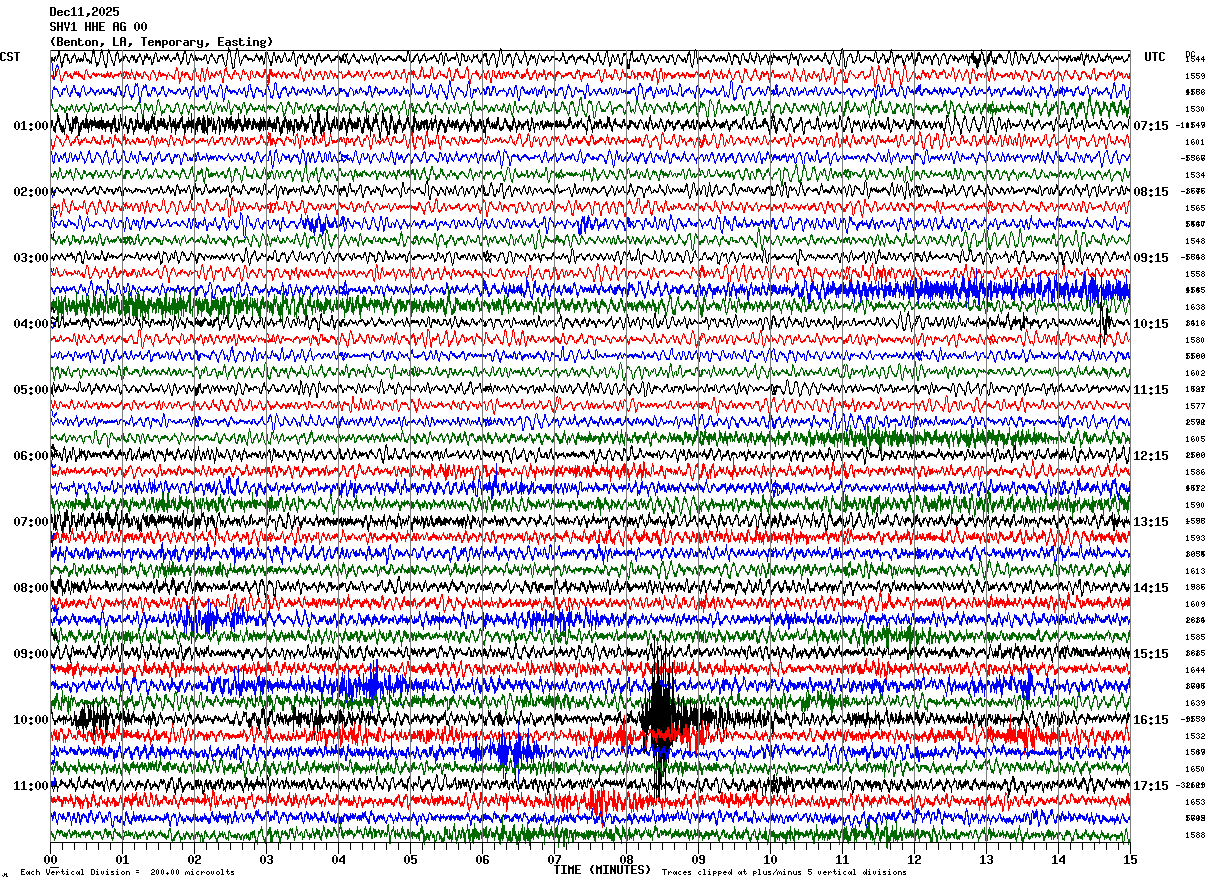The width and height of the screenshot is (1210, 886).
Task: Select the 03:00 CST time label
Action: tap(31, 258)
